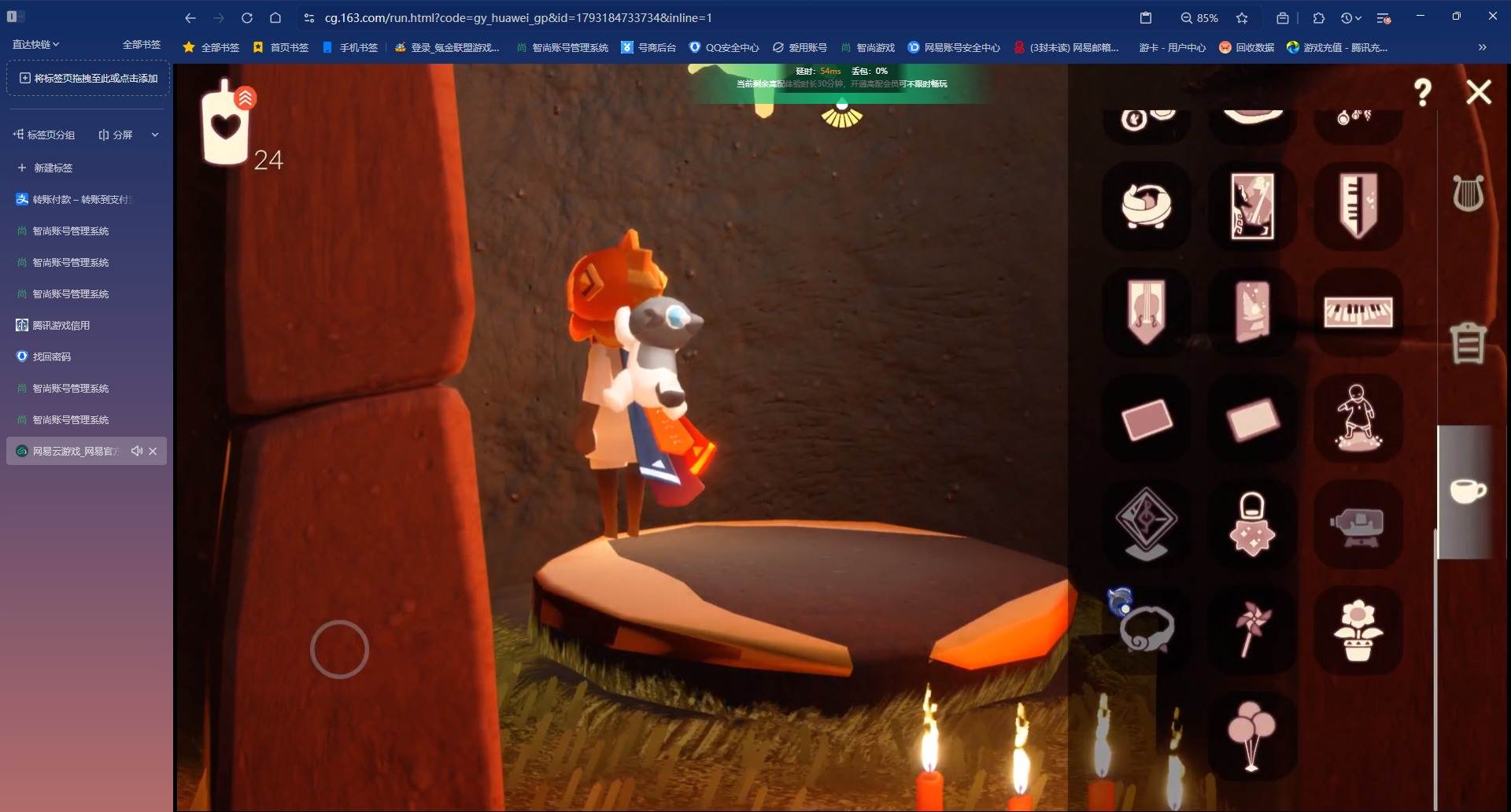Select the ocarina bowl instrument icon
Viewport: 1511px width, 812px height.
click(x=1146, y=206)
